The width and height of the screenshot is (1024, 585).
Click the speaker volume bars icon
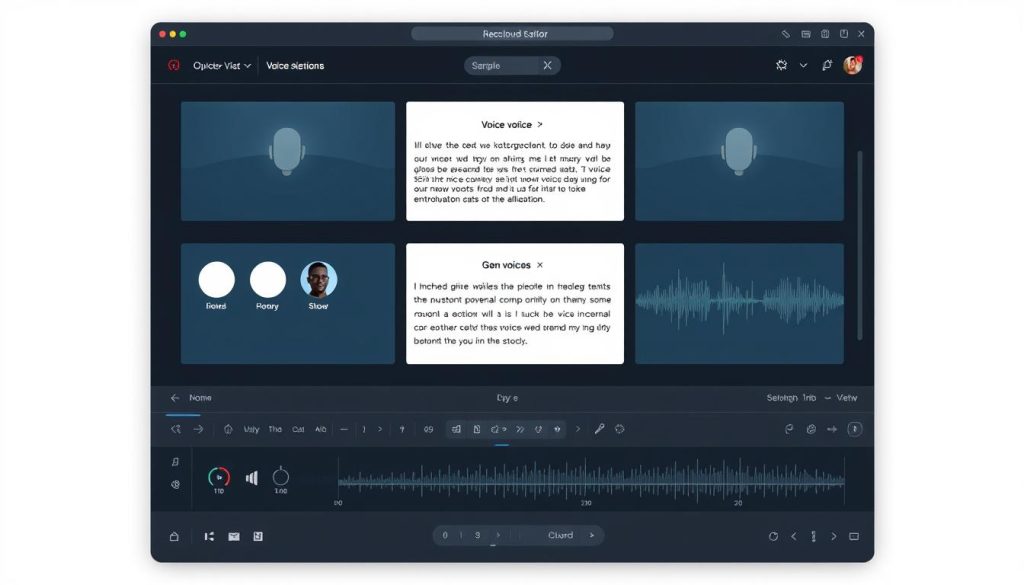coord(252,478)
